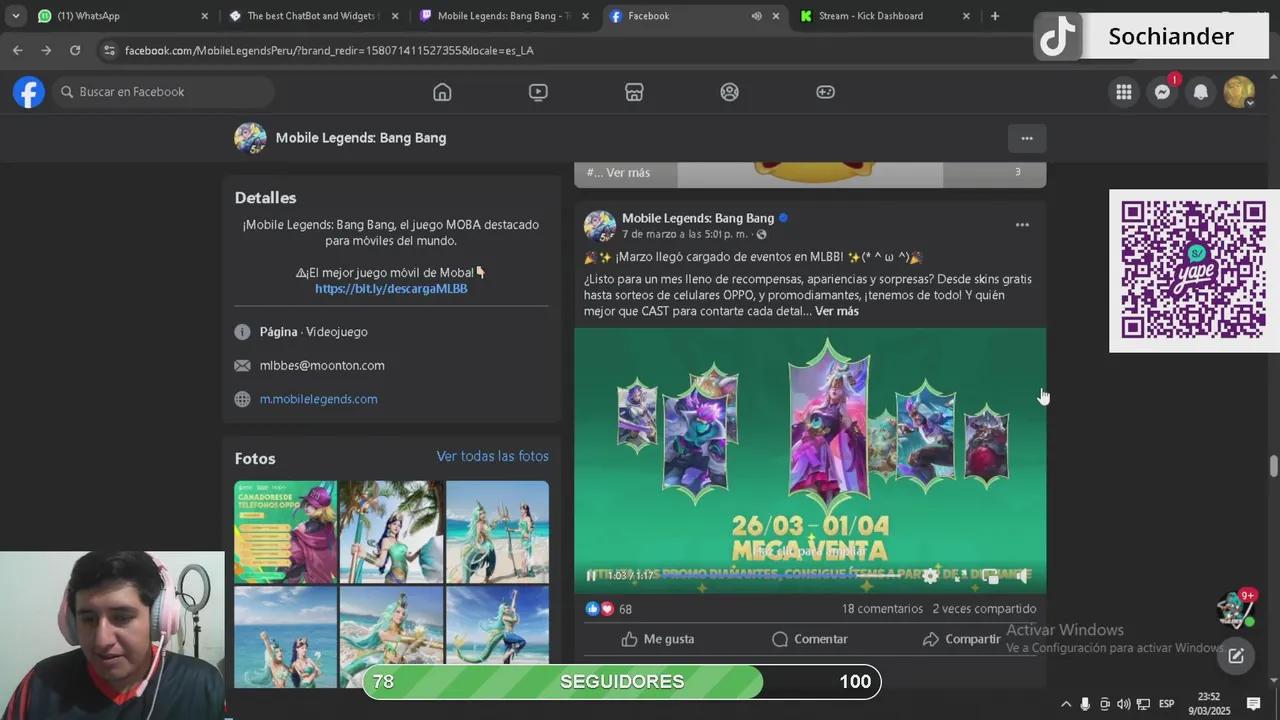The width and height of the screenshot is (1280, 720).
Task: Show hidden system tray icons
Action: [x=1066, y=704]
